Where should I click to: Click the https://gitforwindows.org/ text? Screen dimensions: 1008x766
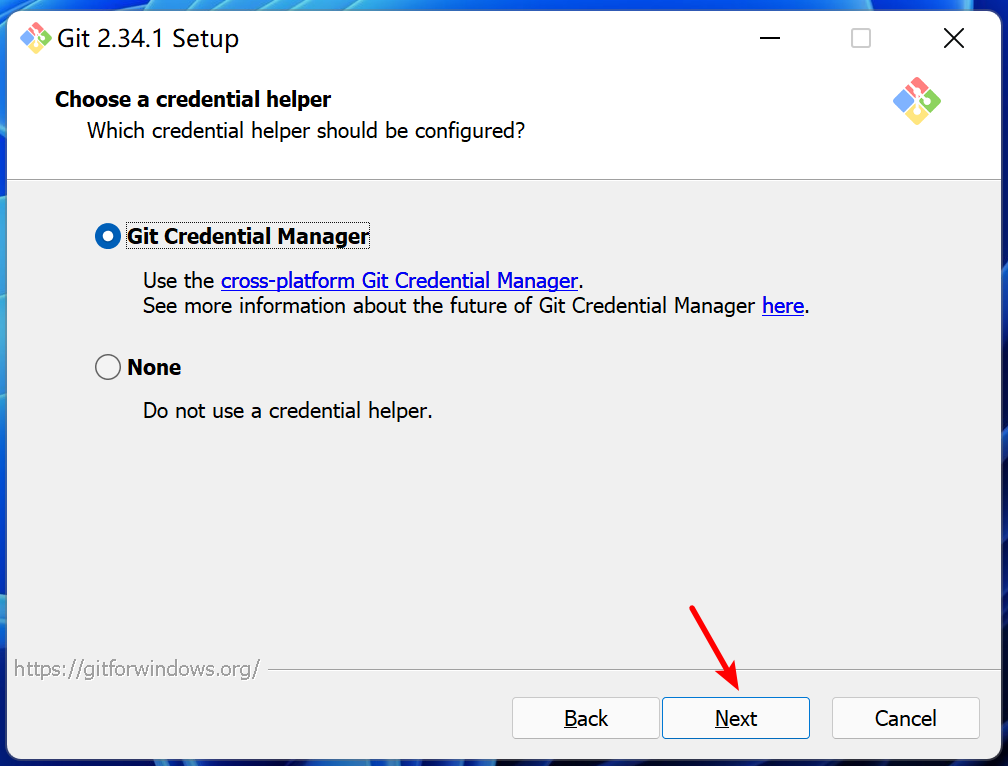tap(136, 669)
